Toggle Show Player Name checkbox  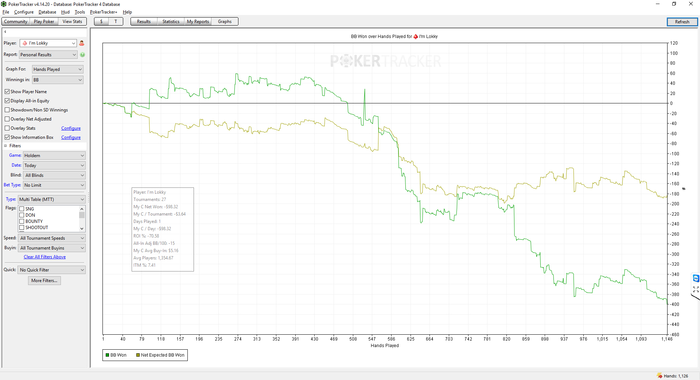[x=7, y=92]
